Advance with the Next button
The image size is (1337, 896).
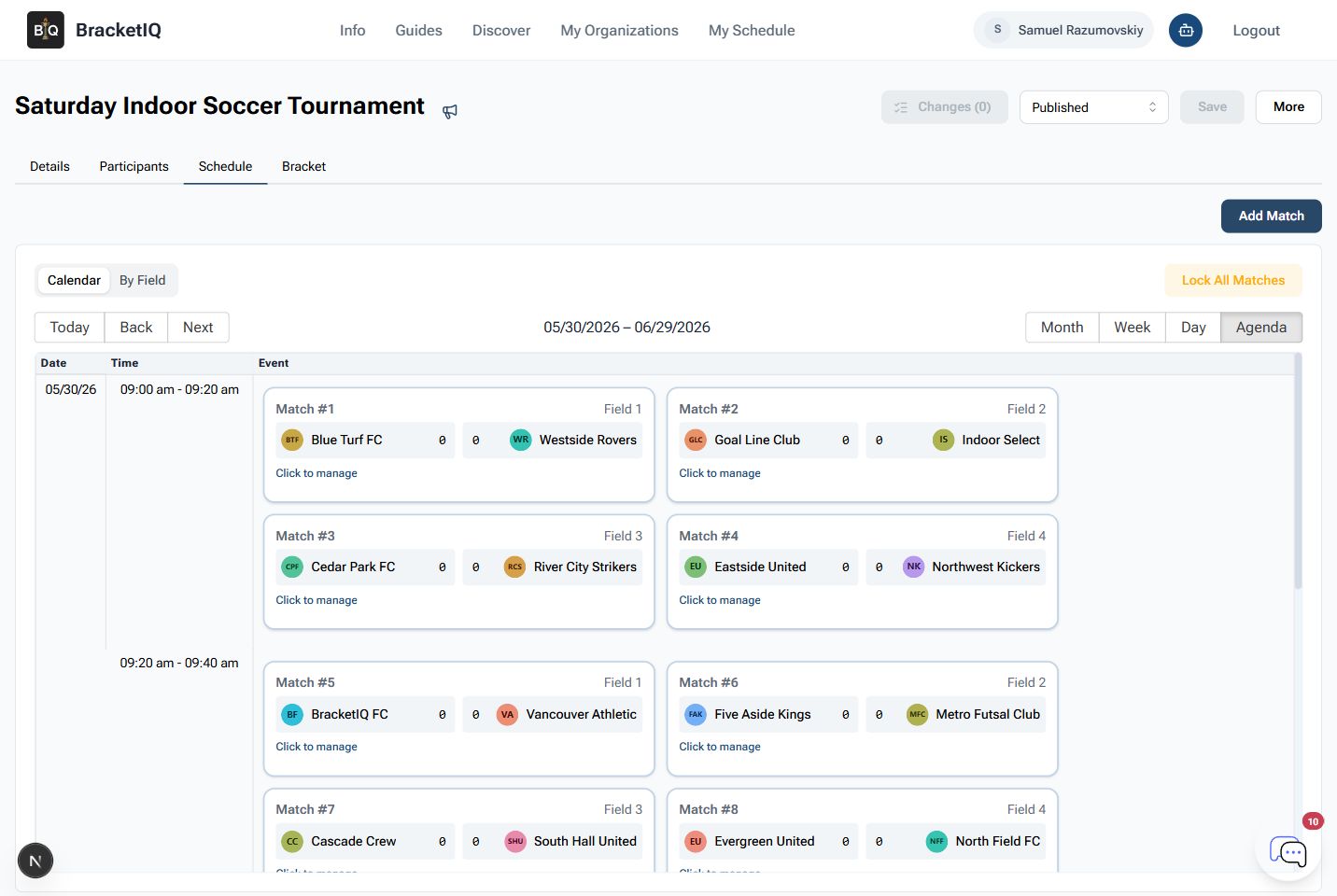(198, 328)
